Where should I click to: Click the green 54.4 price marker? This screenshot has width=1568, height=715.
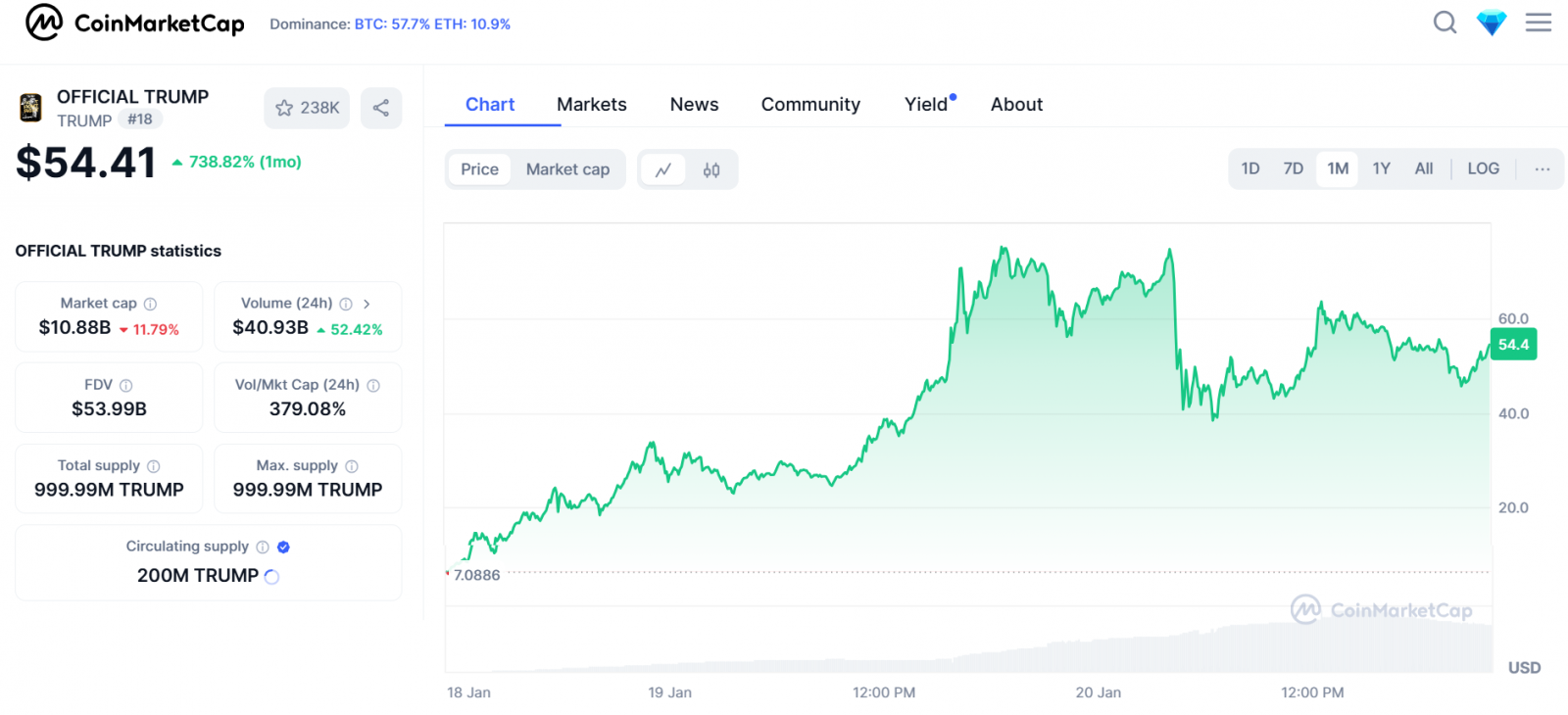[1512, 345]
